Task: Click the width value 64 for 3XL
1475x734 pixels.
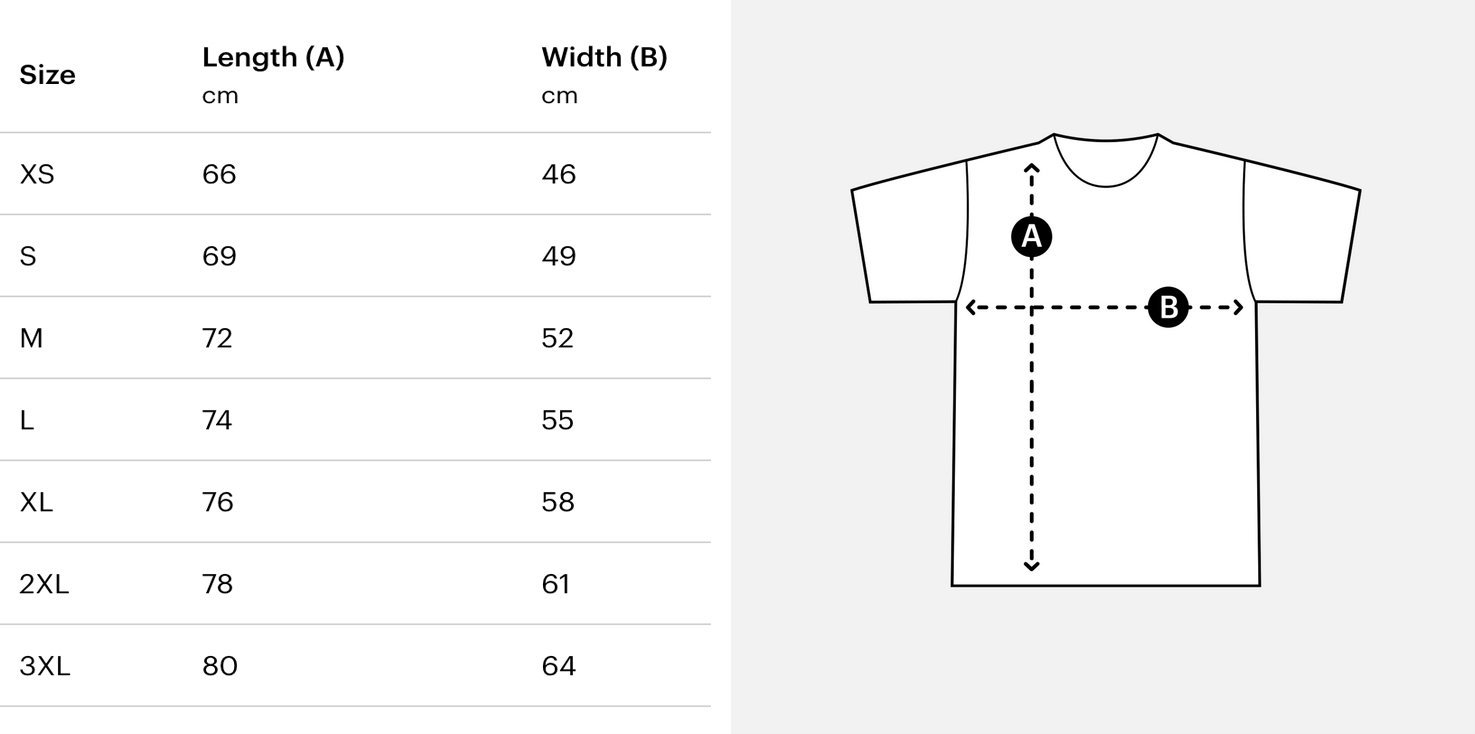Action: click(559, 666)
